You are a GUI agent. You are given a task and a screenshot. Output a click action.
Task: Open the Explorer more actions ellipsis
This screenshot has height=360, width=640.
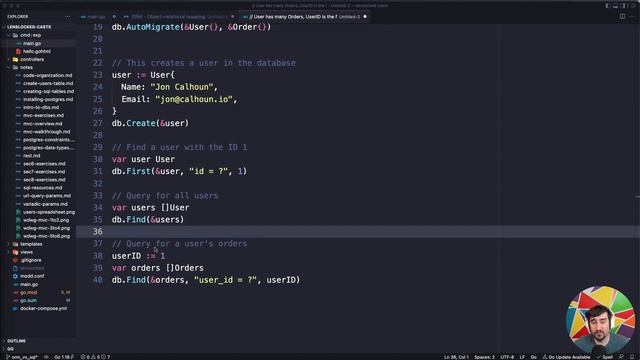click(67, 17)
